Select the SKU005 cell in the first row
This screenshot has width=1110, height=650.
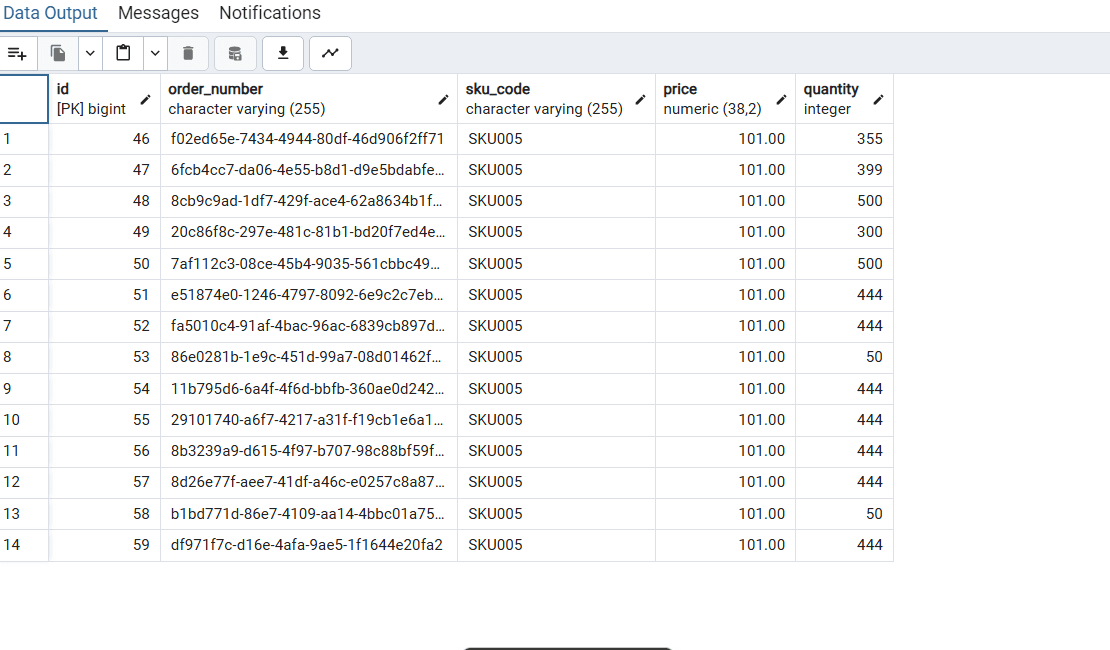click(555, 138)
